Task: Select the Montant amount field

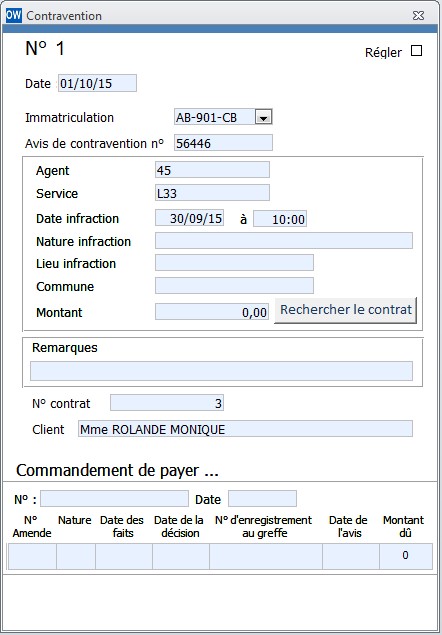Action: click(212, 311)
